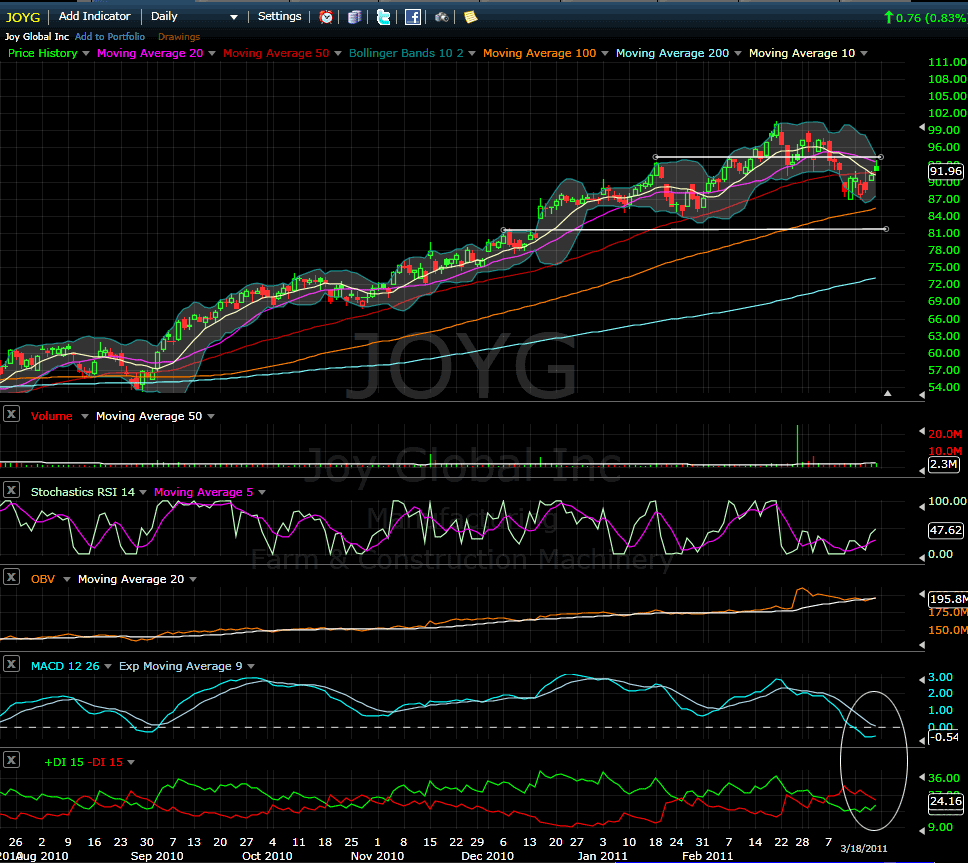The height and width of the screenshot is (863, 968).
Task: Expand the Bollinger Bands 10 2 dropdown arrow
Action: click(x=472, y=54)
